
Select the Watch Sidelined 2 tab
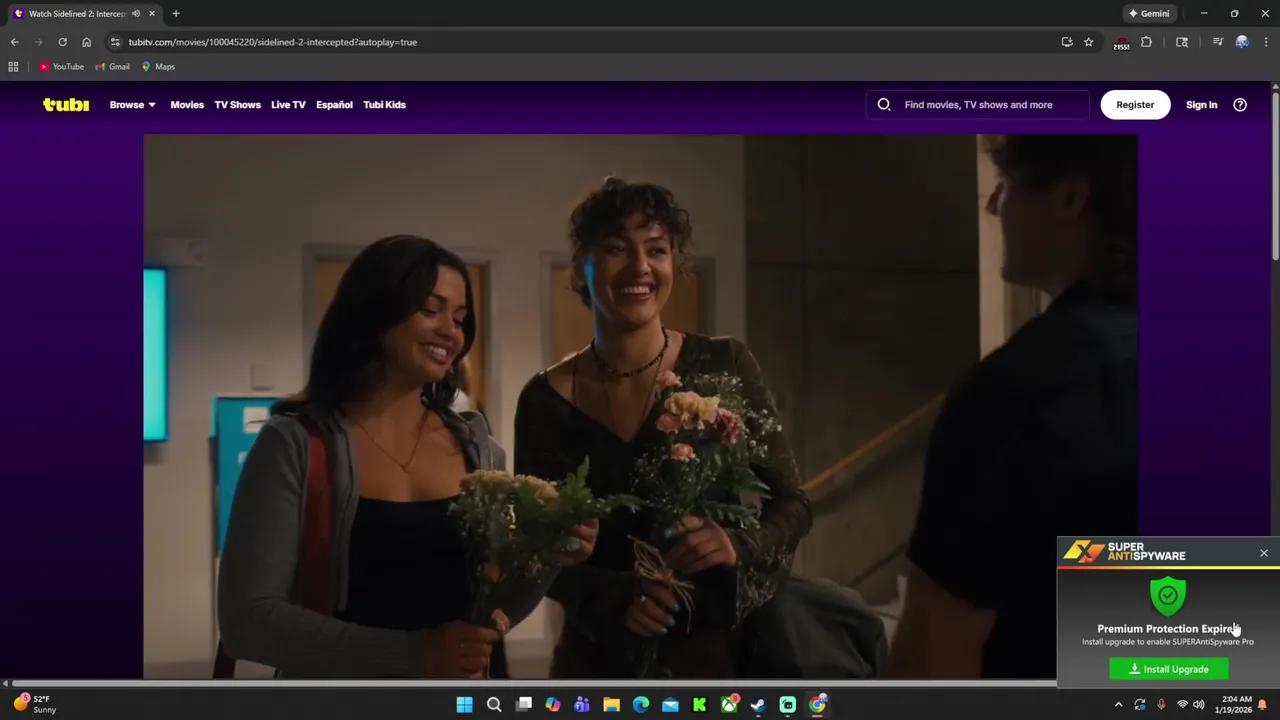pos(85,14)
